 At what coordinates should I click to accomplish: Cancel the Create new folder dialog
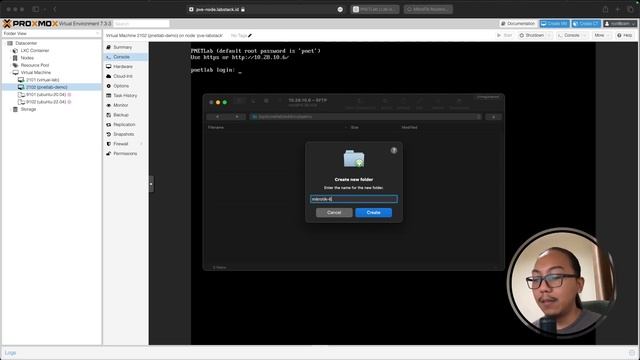tap(334, 212)
